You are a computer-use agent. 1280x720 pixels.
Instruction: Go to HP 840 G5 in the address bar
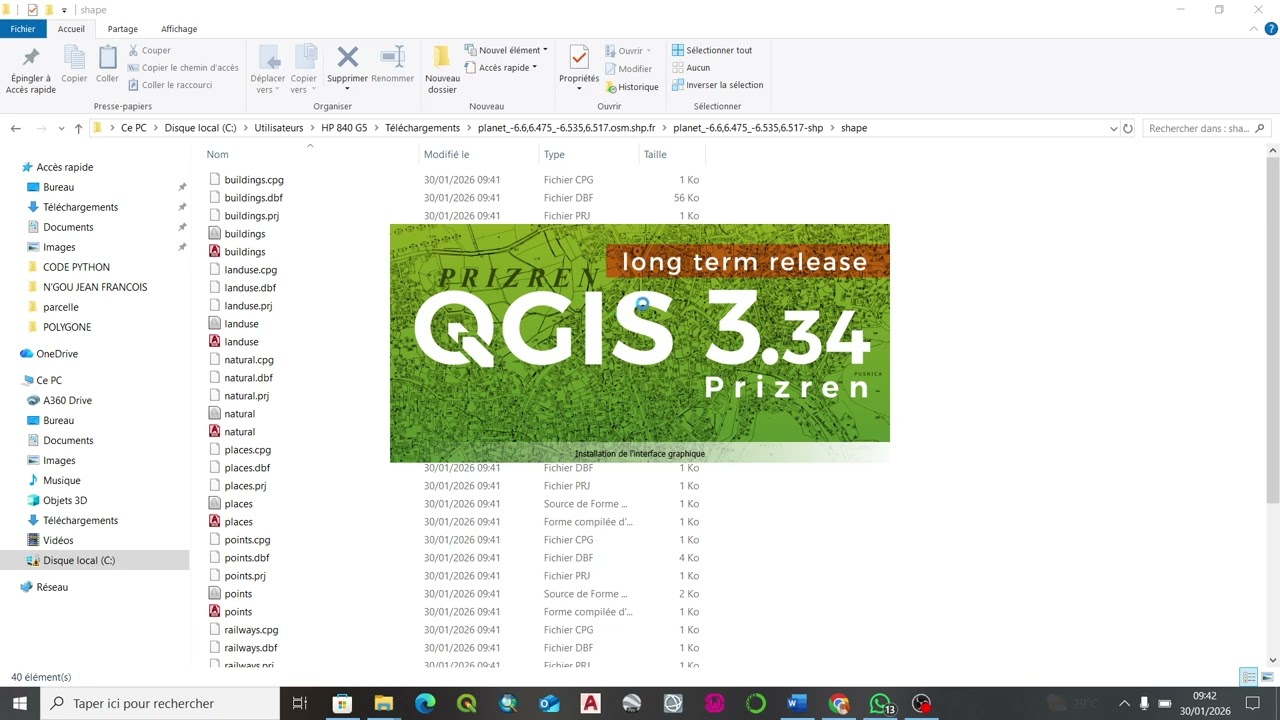coord(343,128)
